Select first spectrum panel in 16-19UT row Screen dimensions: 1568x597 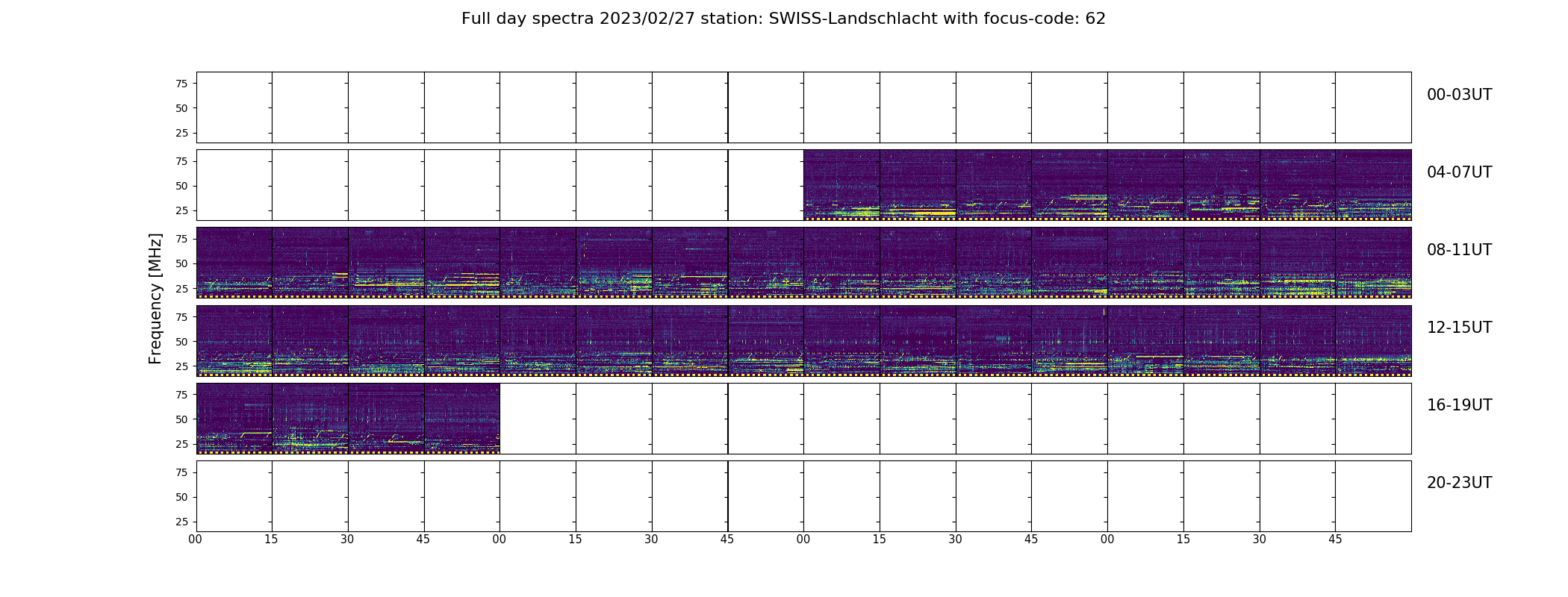pyautogui.click(x=234, y=419)
